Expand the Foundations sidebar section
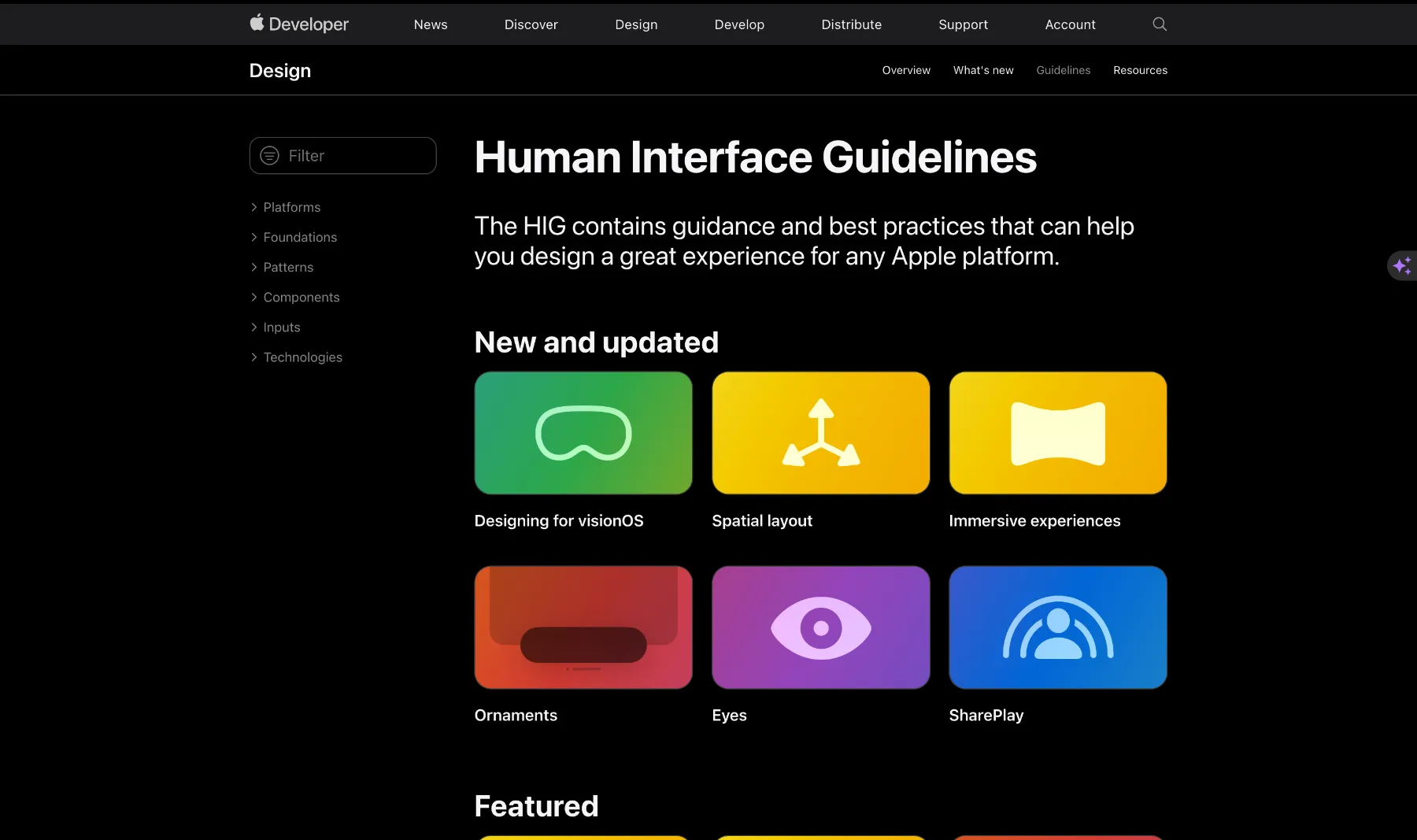 299,237
